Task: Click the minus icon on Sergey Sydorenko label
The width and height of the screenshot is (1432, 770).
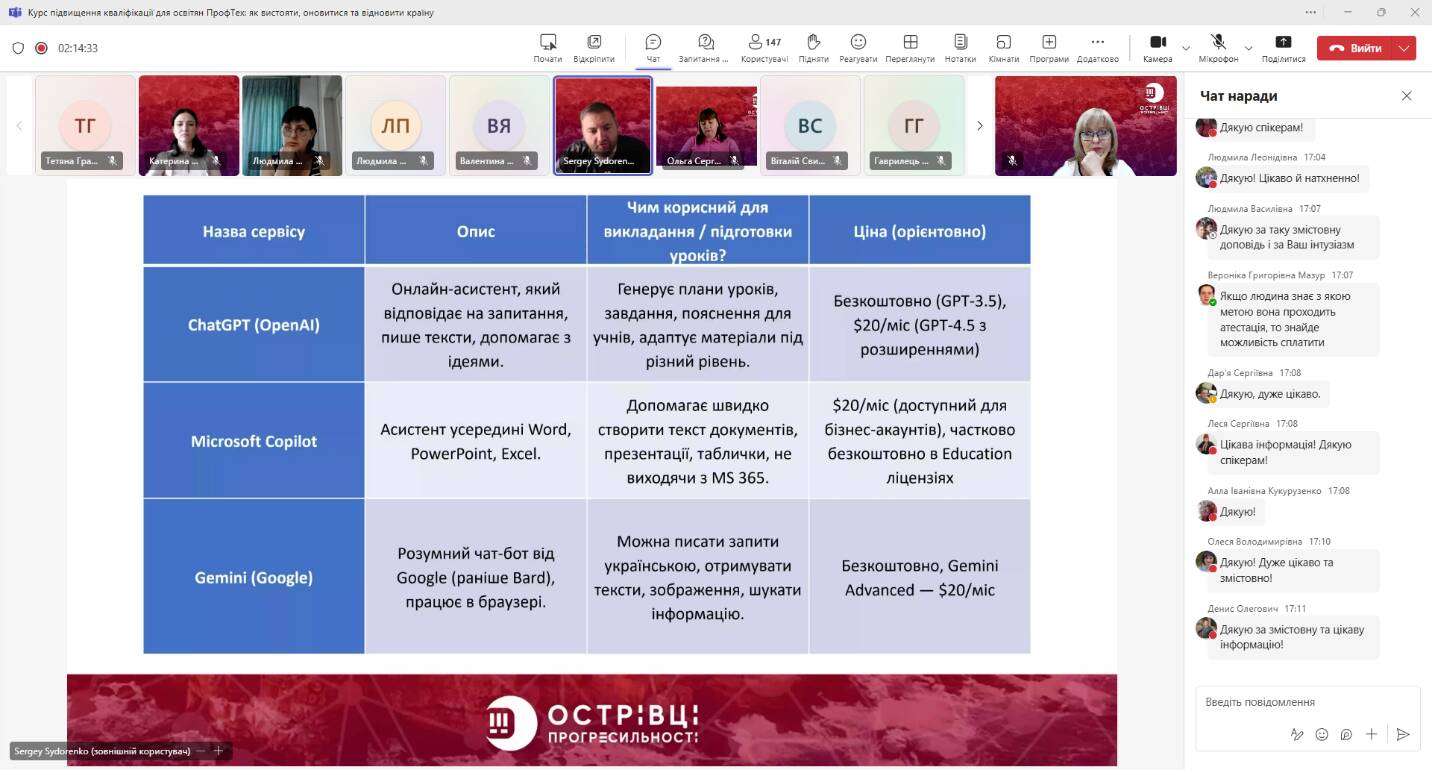Action: pyautogui.click(x=200, y=751)
